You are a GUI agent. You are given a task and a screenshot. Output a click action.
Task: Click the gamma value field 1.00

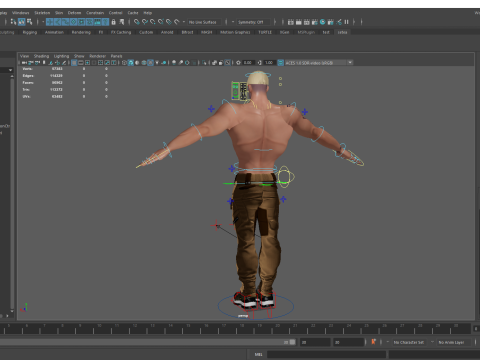tap(269, 63)
